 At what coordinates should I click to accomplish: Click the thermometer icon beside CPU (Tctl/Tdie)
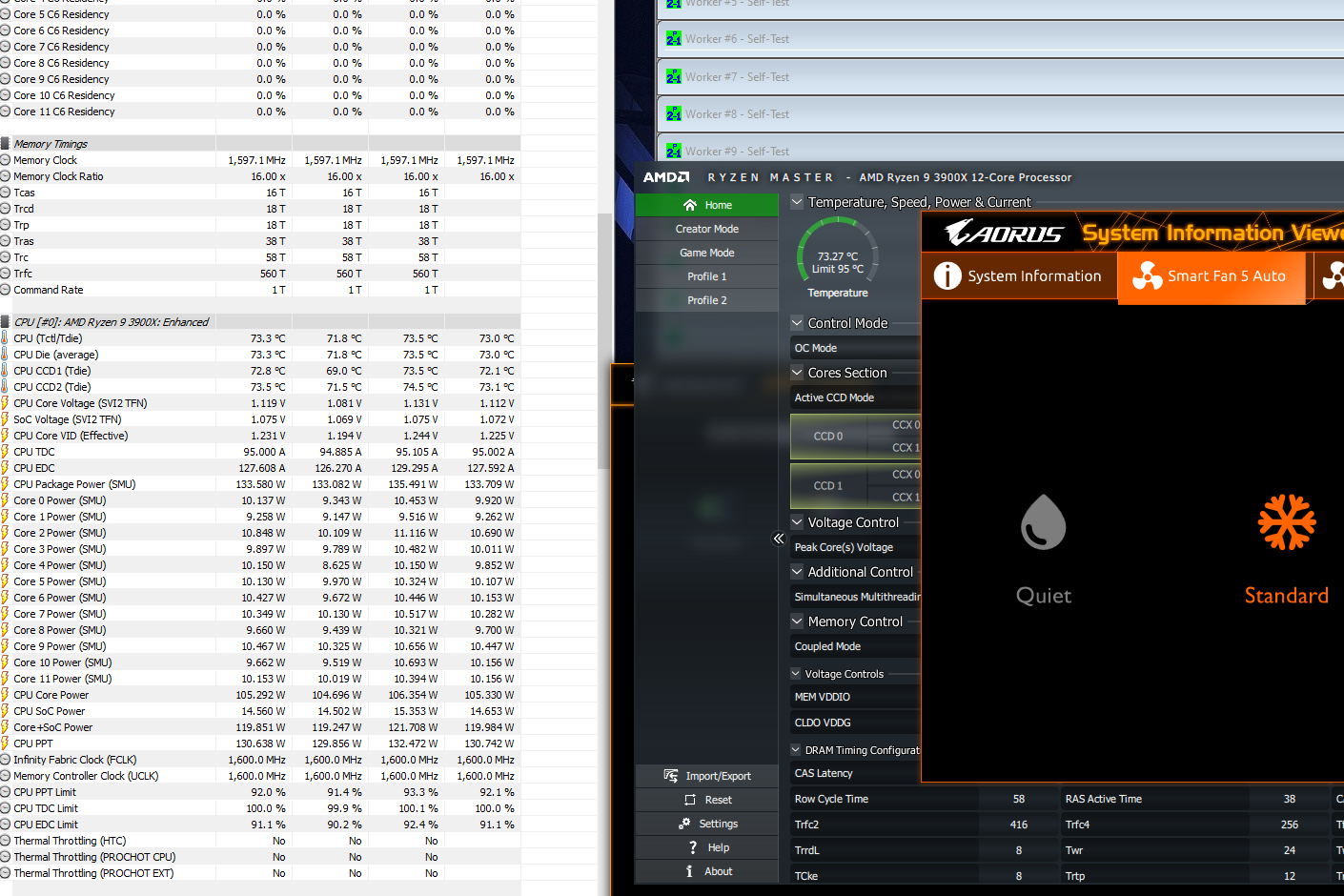pyautogui.click(x=6, y=338)
